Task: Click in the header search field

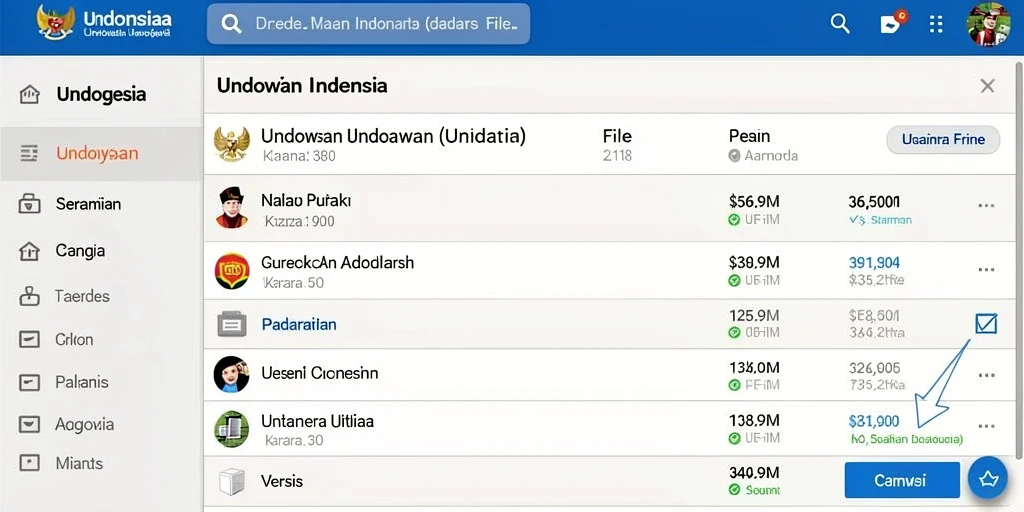Action: pos(368,25)
